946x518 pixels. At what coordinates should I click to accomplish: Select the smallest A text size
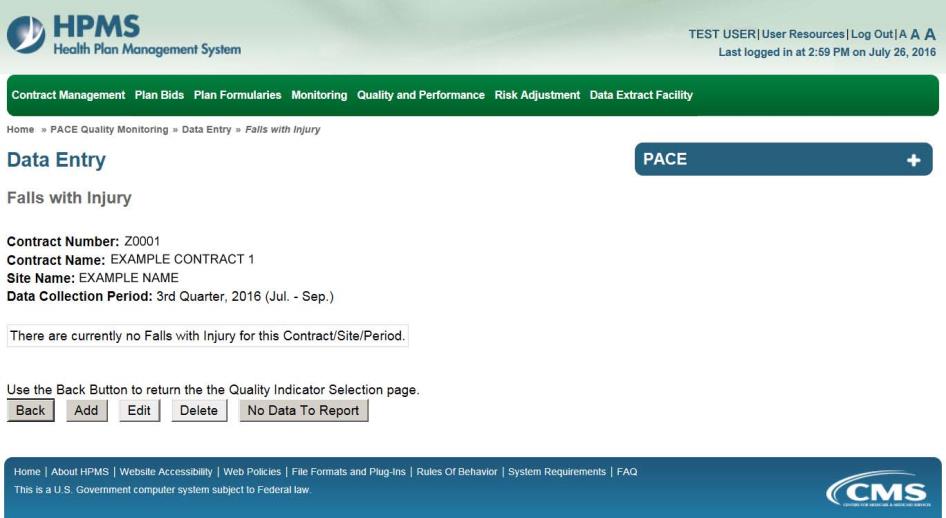(903, 34)
